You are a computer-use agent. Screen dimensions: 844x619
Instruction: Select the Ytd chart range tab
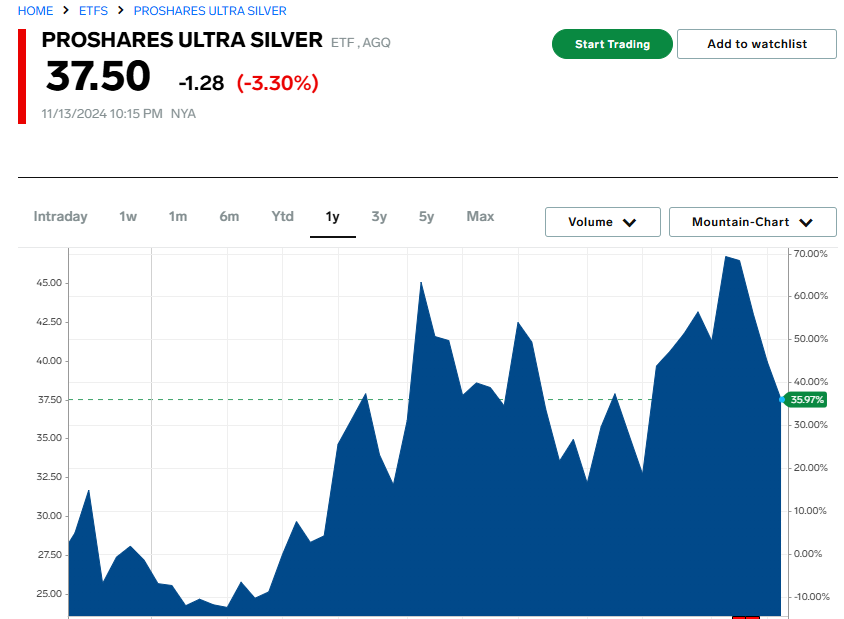(283, 216)
